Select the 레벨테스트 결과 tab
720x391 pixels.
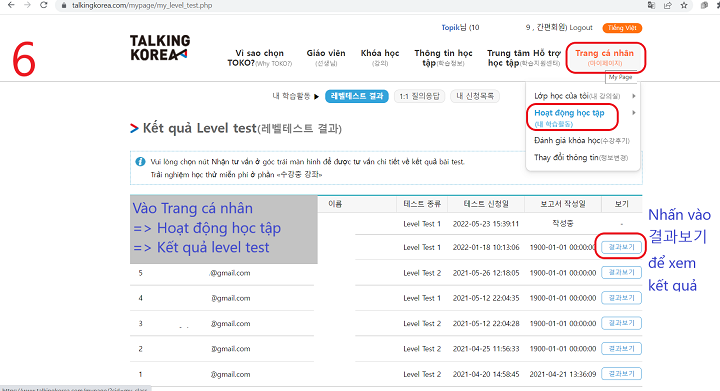click(357, 96)
